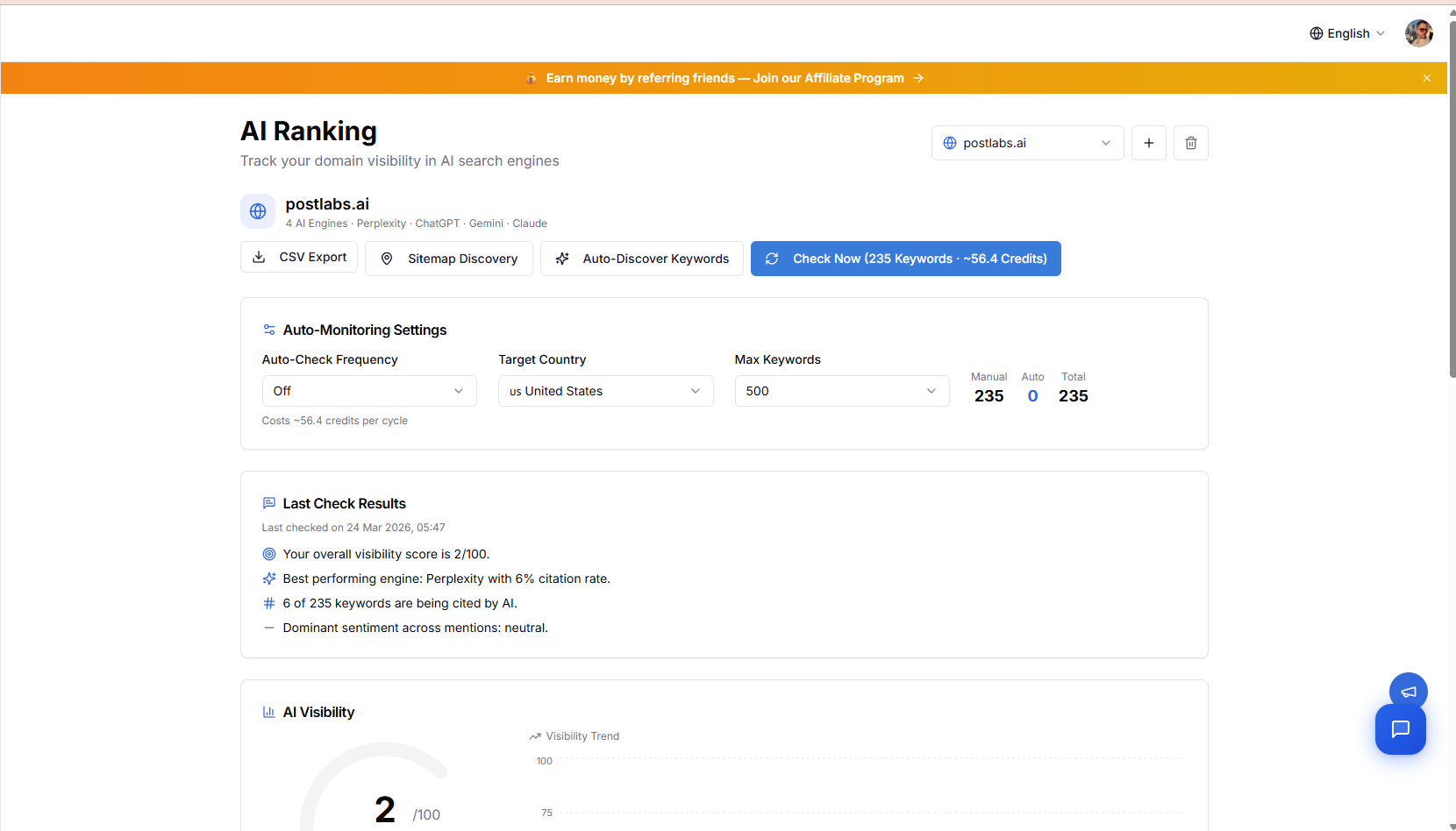Click the CSV Export button
This screenshot has width=1456, height=831.
[x=299, y=257]
